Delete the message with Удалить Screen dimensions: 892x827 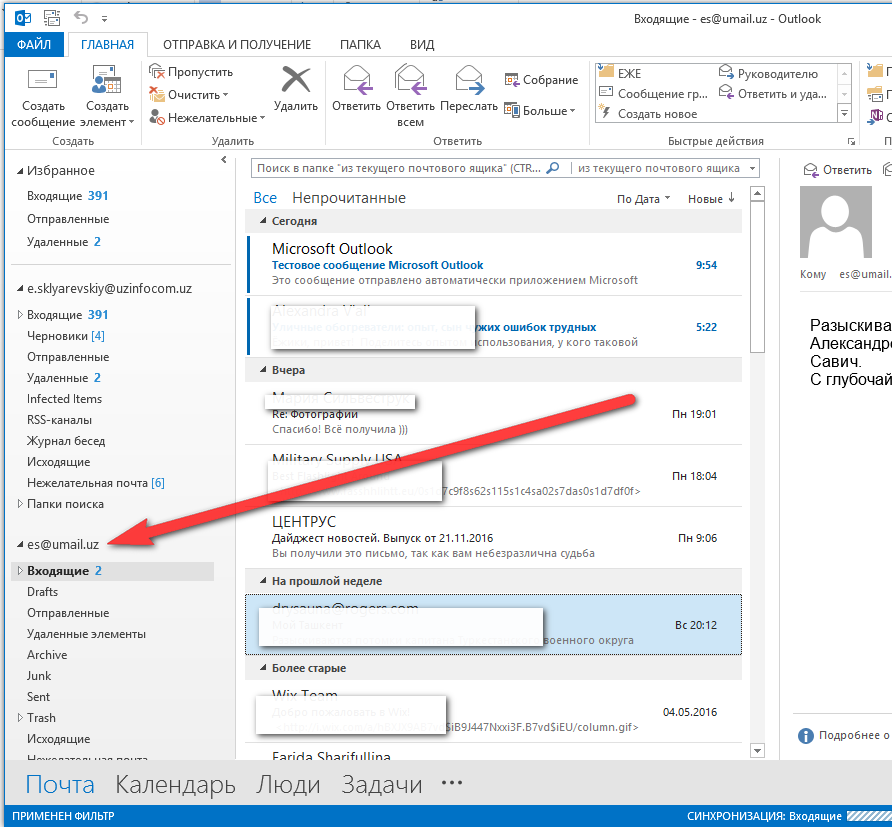(x=295, y=89)
